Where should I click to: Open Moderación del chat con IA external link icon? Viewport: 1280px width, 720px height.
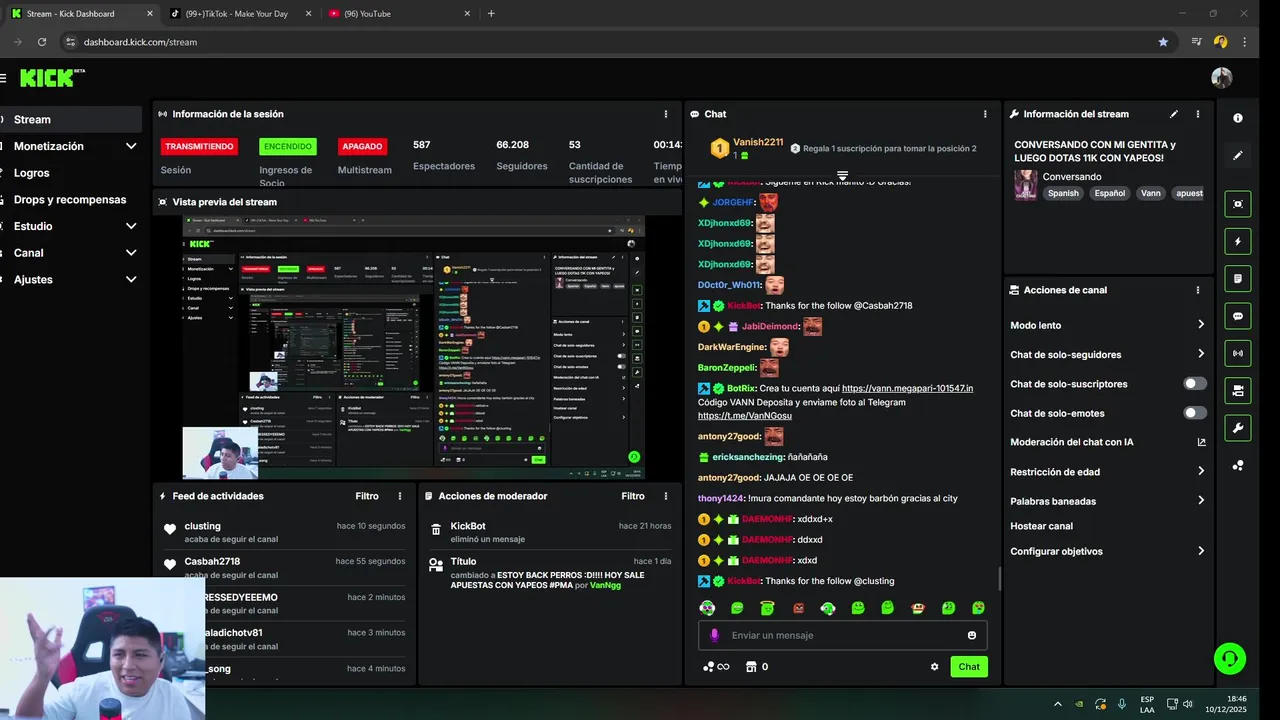tap(1201, 442)
